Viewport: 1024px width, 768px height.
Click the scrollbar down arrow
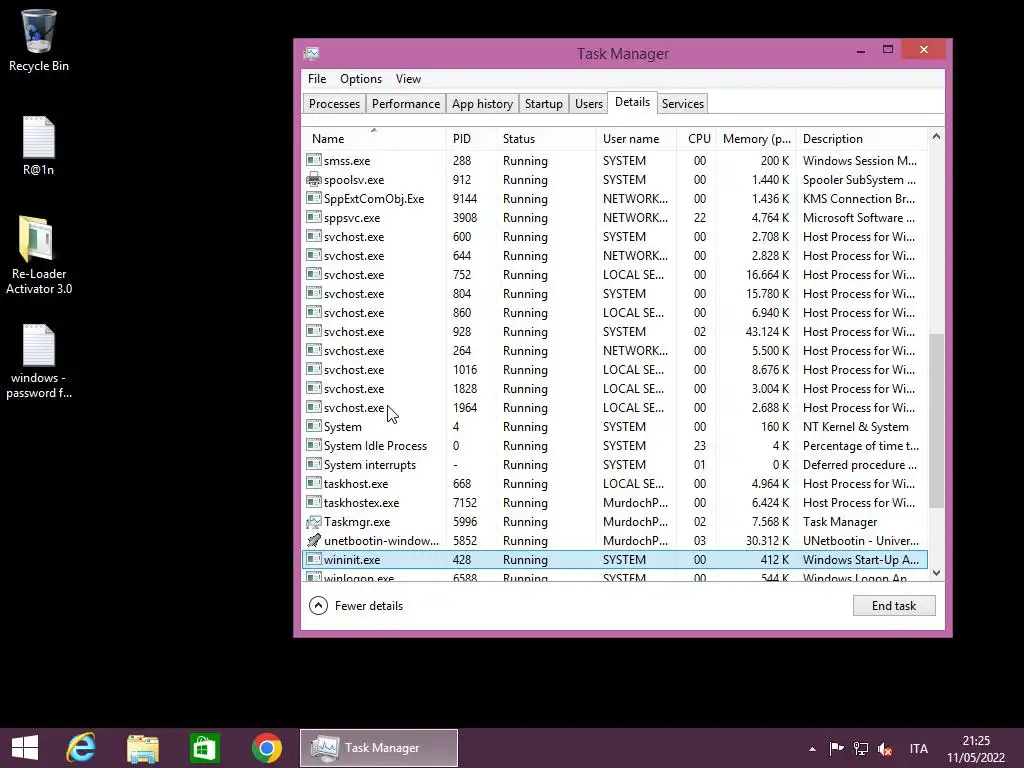click(936, 573)
